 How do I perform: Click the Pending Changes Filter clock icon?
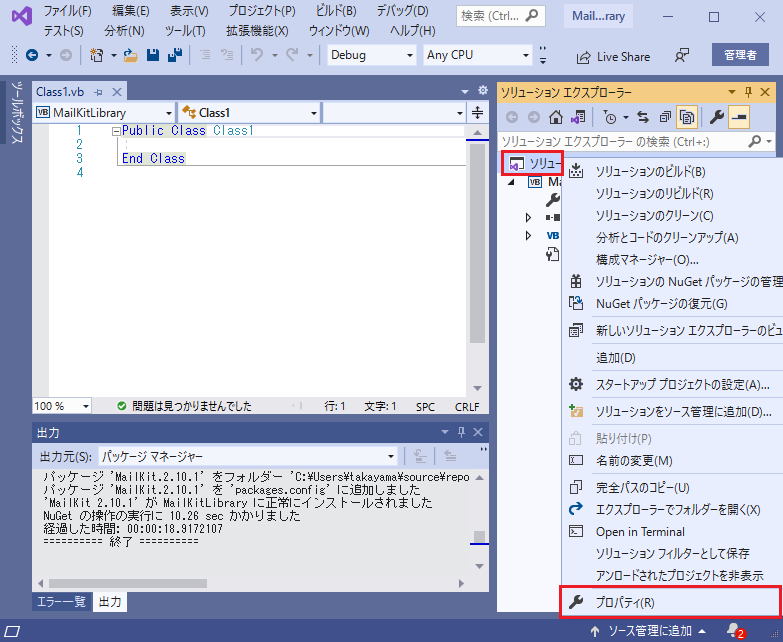tap(610, 117)
